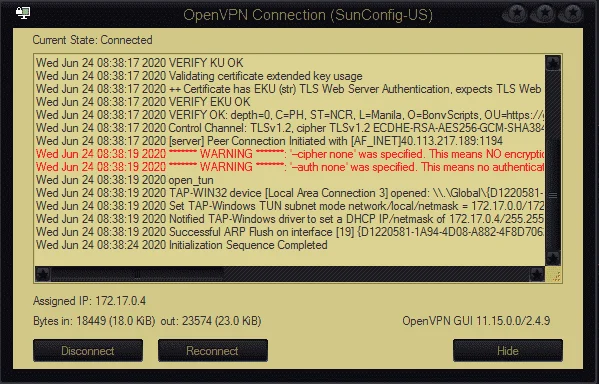Click the 'Assigned IP: 172.17.0.4' text
599x384 pixels.
(89, 301)
